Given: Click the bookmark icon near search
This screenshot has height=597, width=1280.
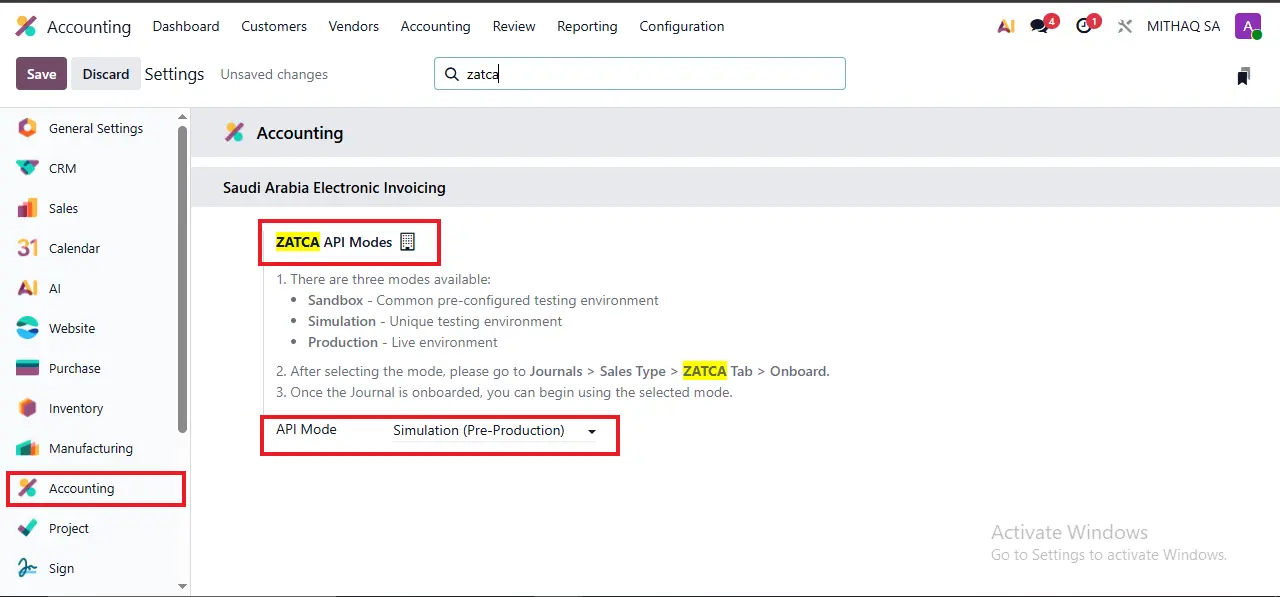Looking at the screenshot, I should pyautogui.click(x=1243, y=76).
